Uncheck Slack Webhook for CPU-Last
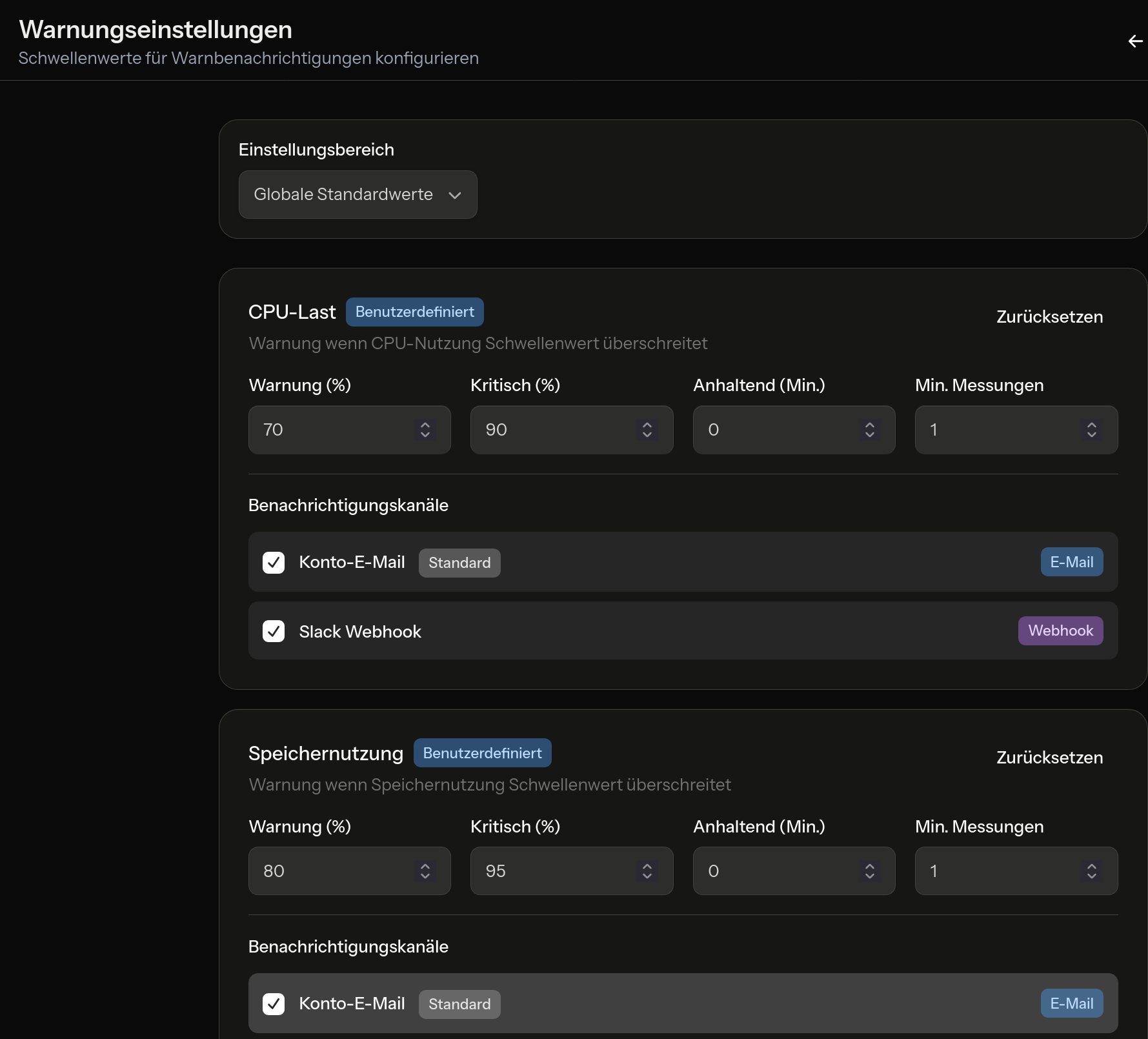The width and height of the screenshot is (1148, 1039). pos(274,631)
